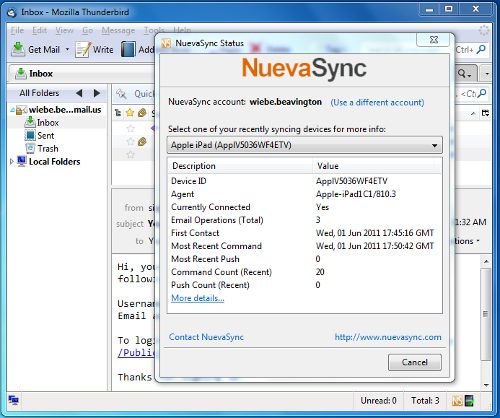Click the Get Mail toolbar button
Image resolution: width=500 pixels, height=418 pixels.
[35, 50]
